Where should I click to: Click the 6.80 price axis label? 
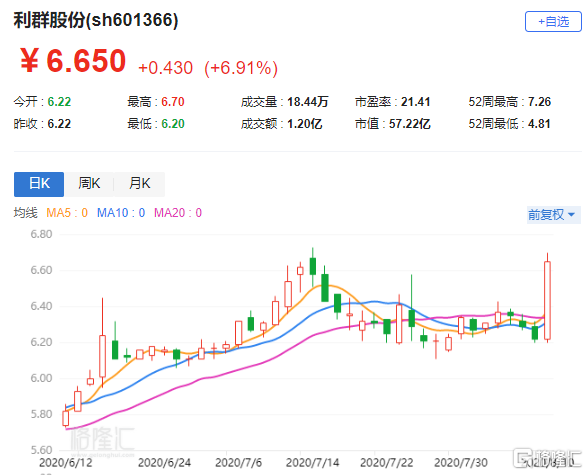(41, 234)
